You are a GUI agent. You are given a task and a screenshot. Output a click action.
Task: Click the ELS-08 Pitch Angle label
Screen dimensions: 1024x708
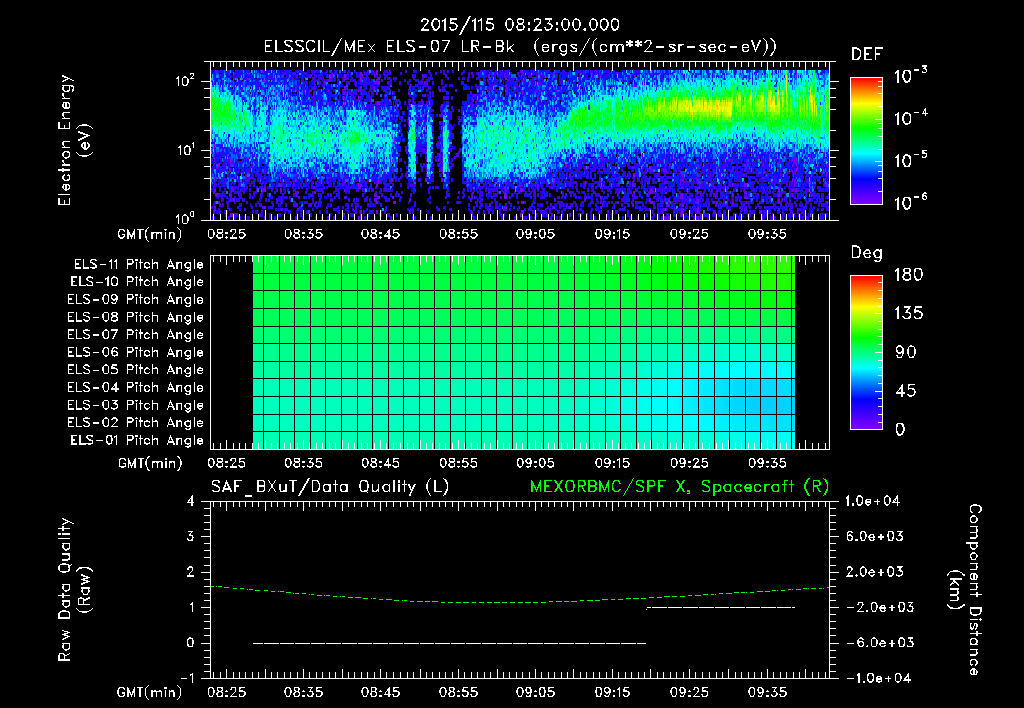(135, 317)
